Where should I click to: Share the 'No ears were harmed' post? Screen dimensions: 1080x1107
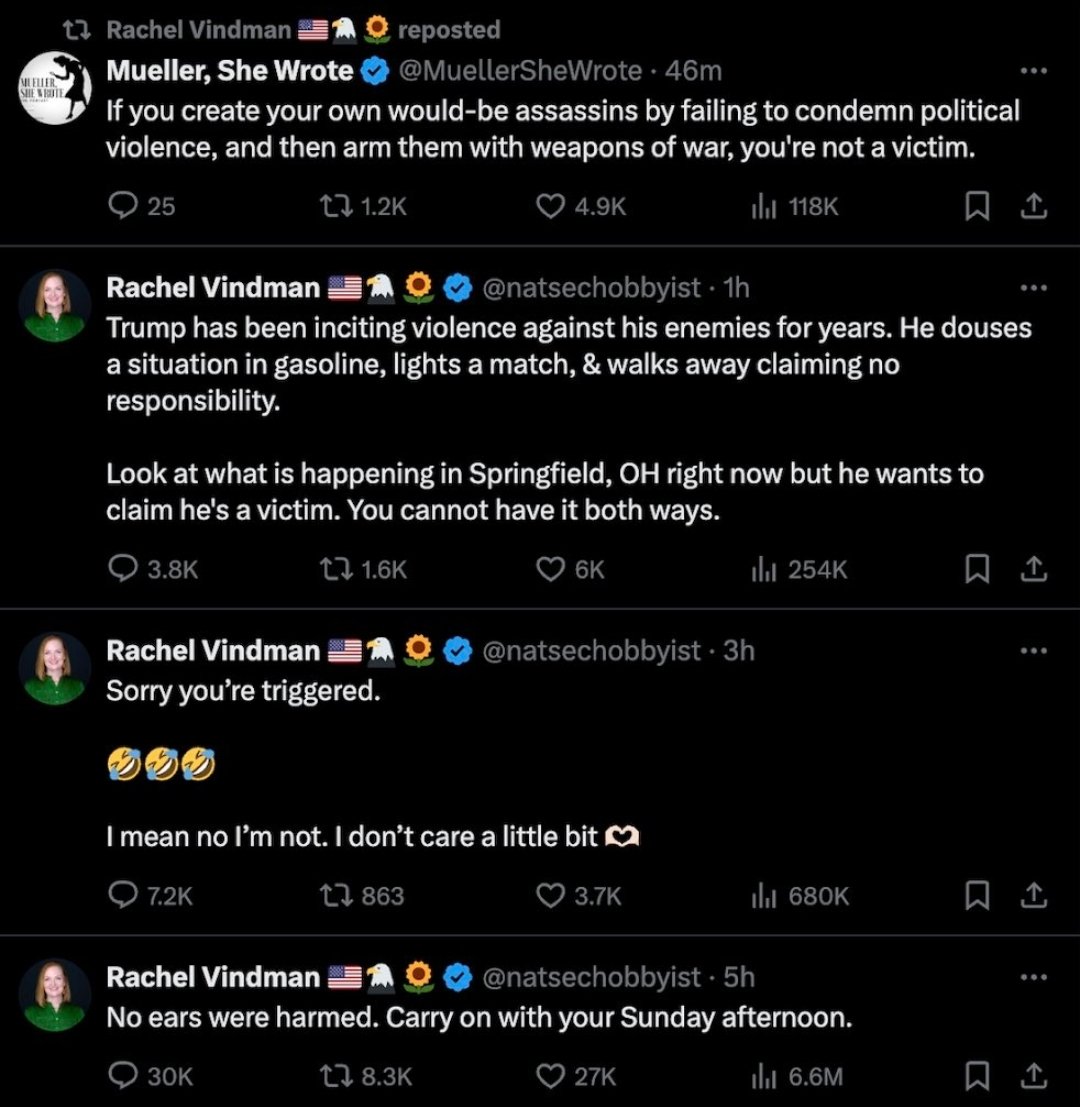coord(1034,1076)
